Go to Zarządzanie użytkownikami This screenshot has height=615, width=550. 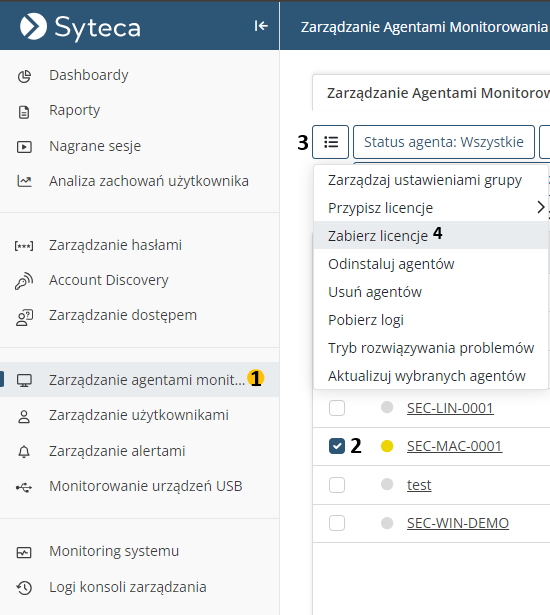pyautogui.click(x=139, y=415)
